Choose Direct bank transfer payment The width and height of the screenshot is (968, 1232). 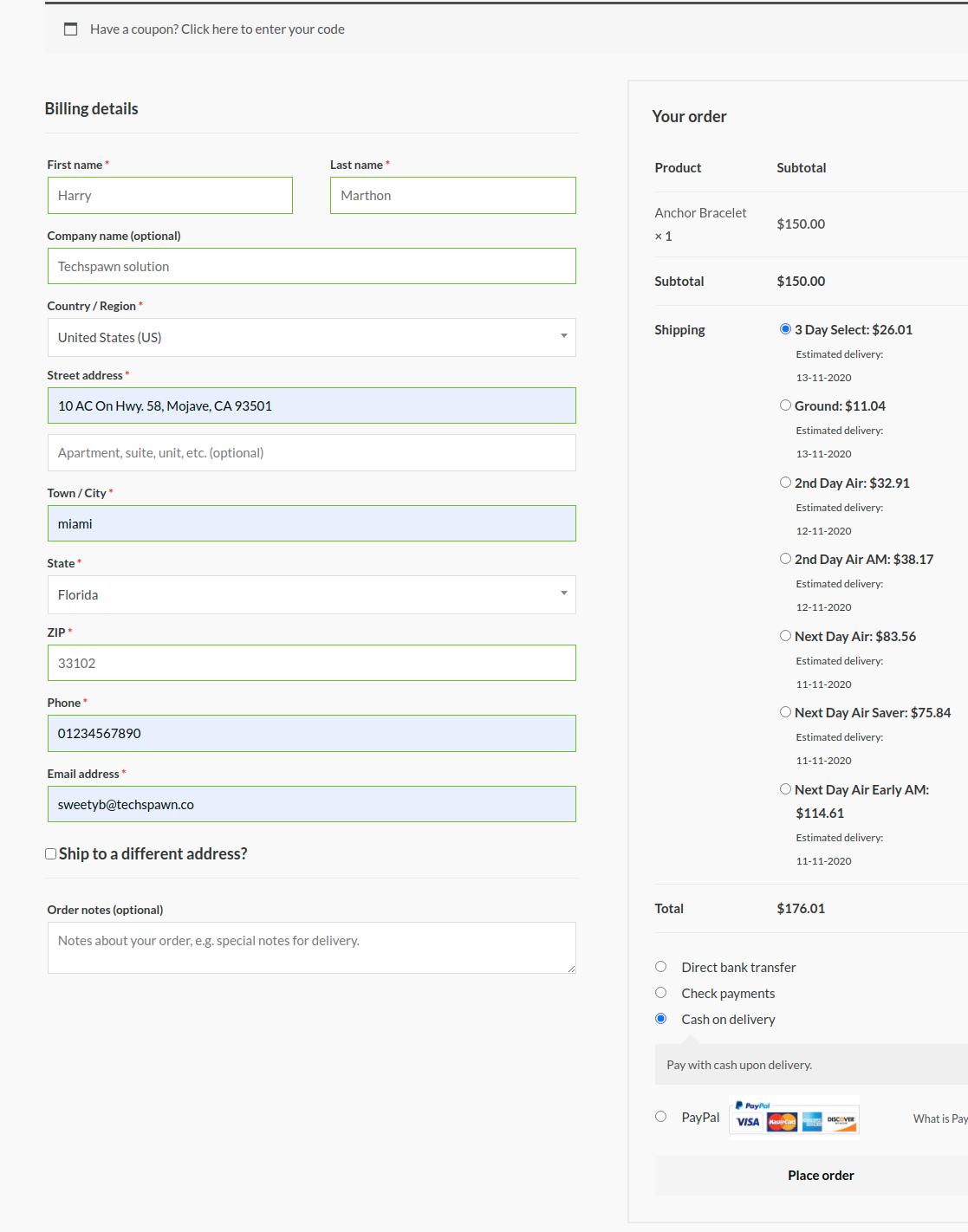(x=661, y=967)
